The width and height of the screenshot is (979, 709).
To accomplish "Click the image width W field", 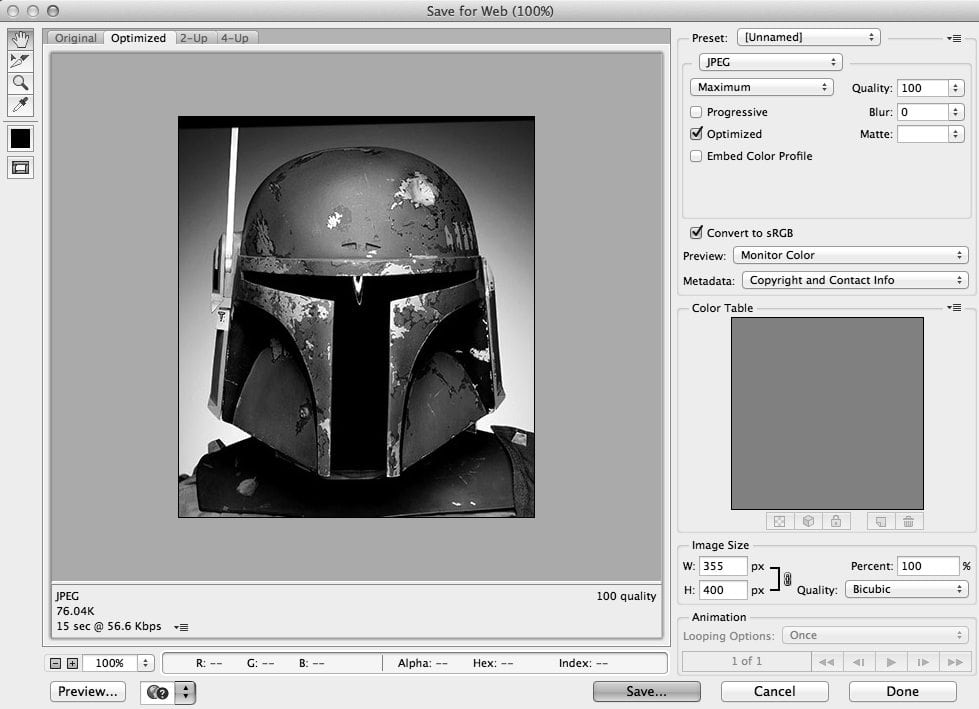I will (723, 566).
